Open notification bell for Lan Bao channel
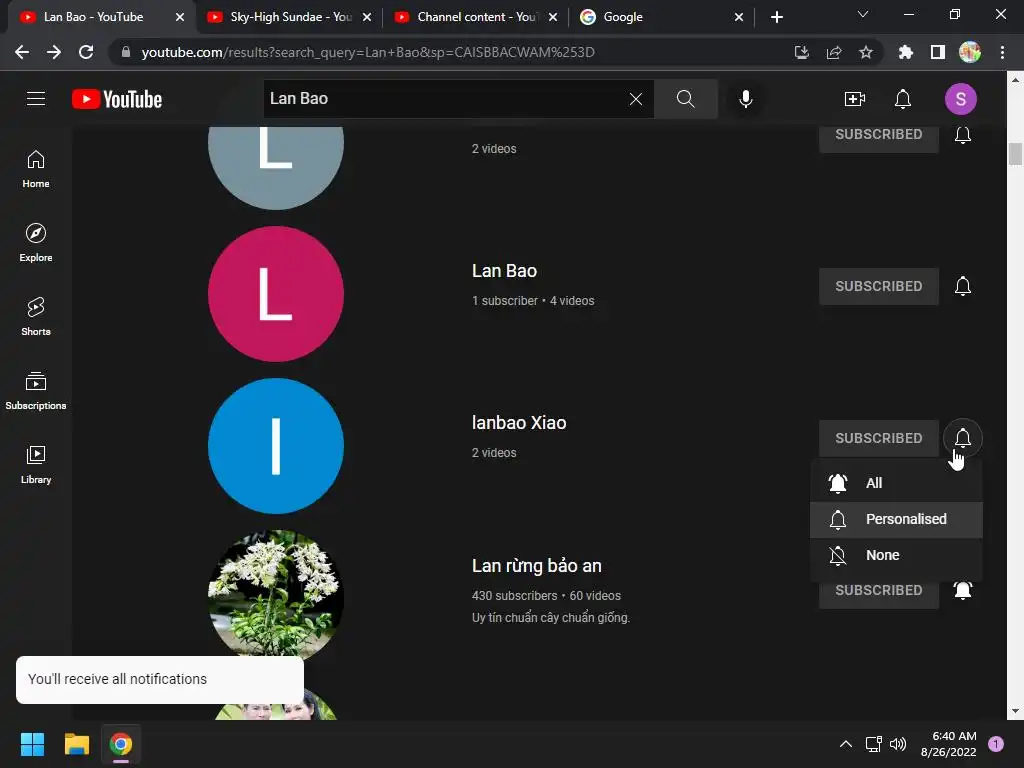Image resolution: width=1024 pixels, height=768 pixels. (x=962, y=286)
